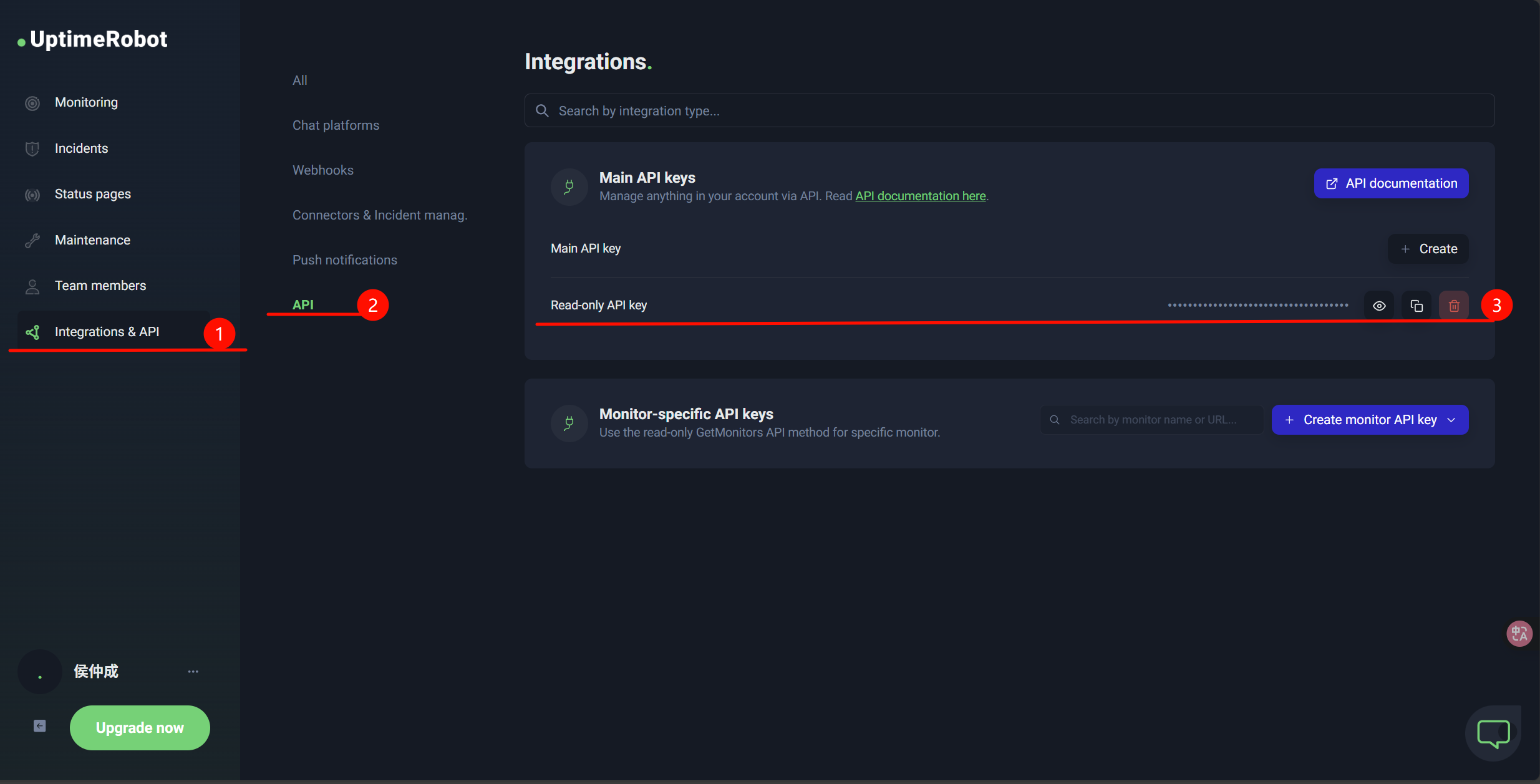Viewport: 1540px width, 784px height.
Task: Filter by Chat platforms
Action: 336,125
